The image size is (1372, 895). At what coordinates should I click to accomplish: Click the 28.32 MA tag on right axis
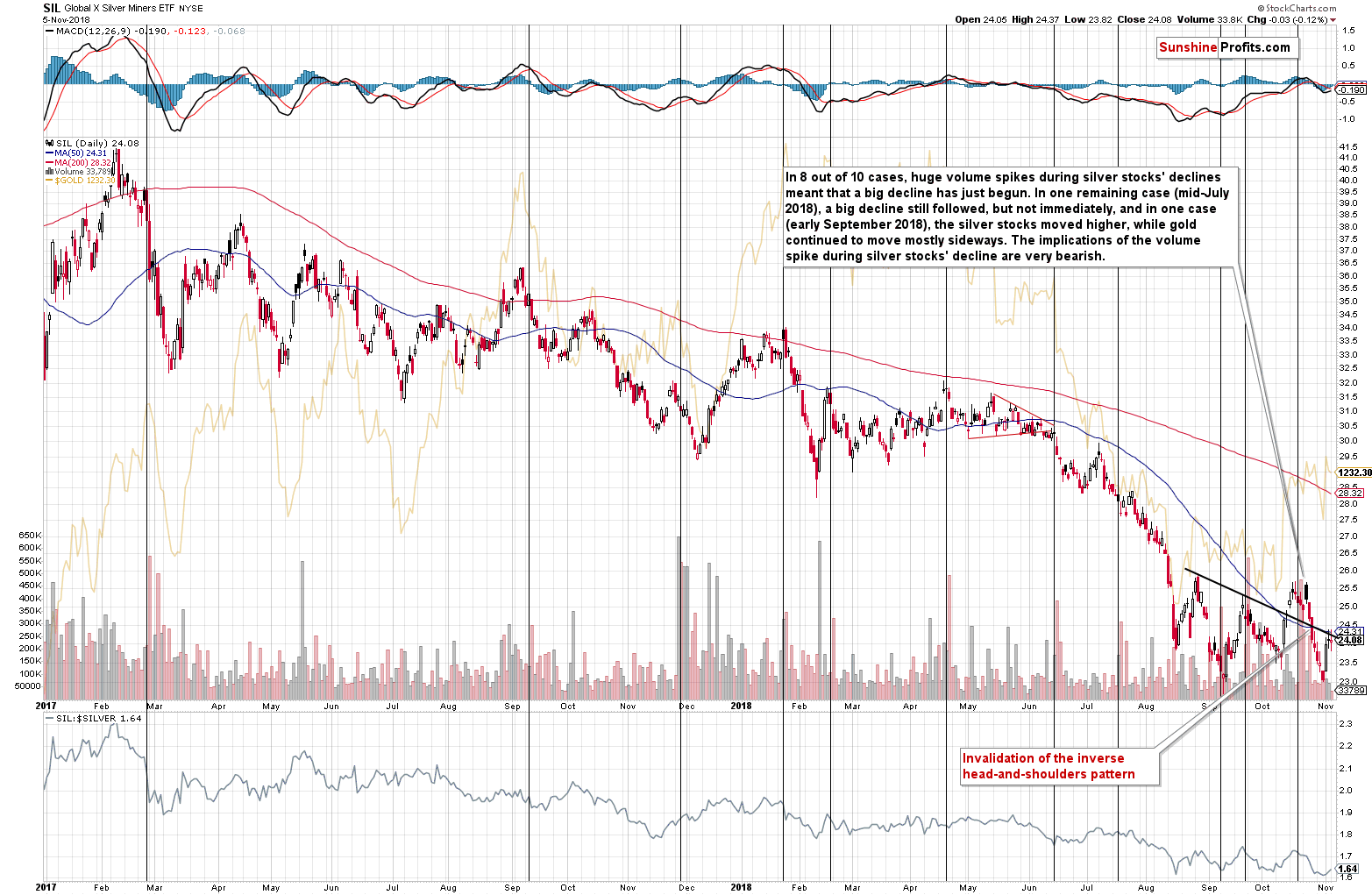coord(1351,494)
